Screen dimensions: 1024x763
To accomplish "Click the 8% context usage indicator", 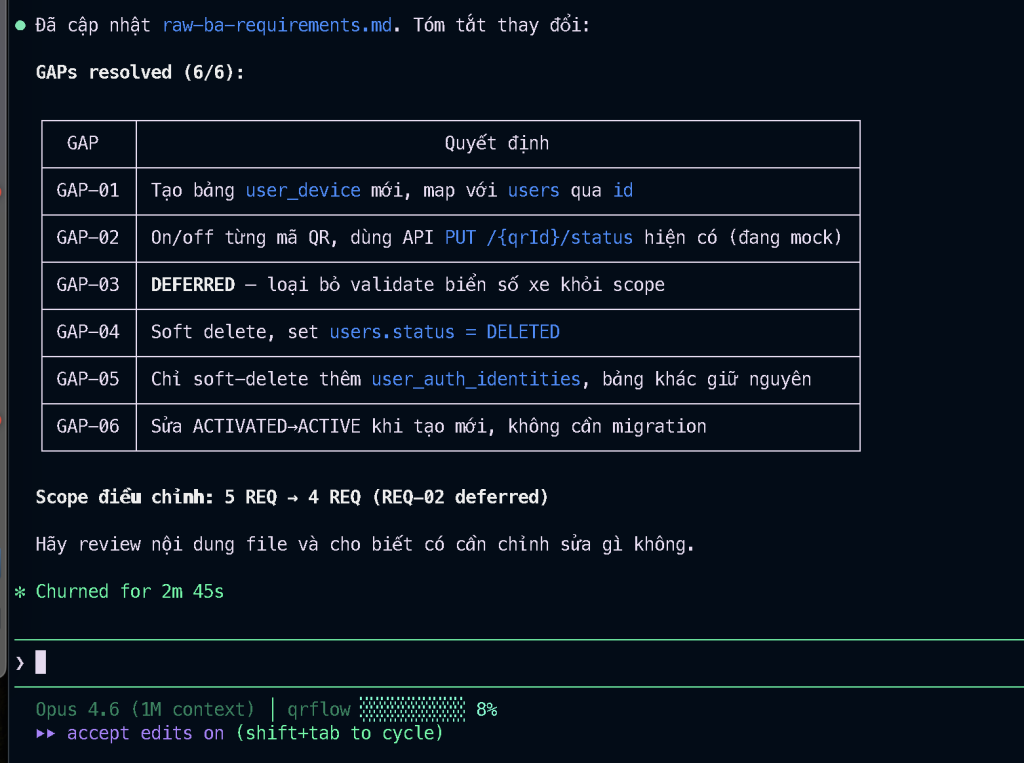I will 486,710.
